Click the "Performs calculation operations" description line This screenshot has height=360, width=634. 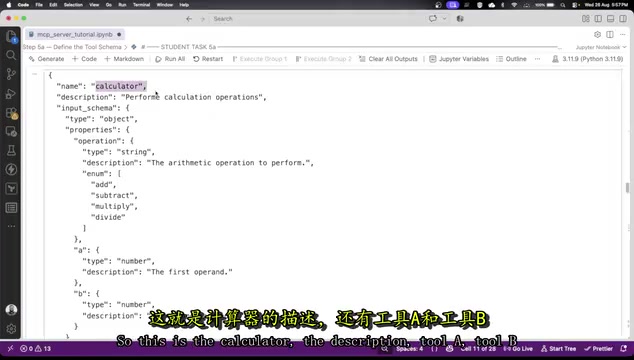tap(162, 97)
